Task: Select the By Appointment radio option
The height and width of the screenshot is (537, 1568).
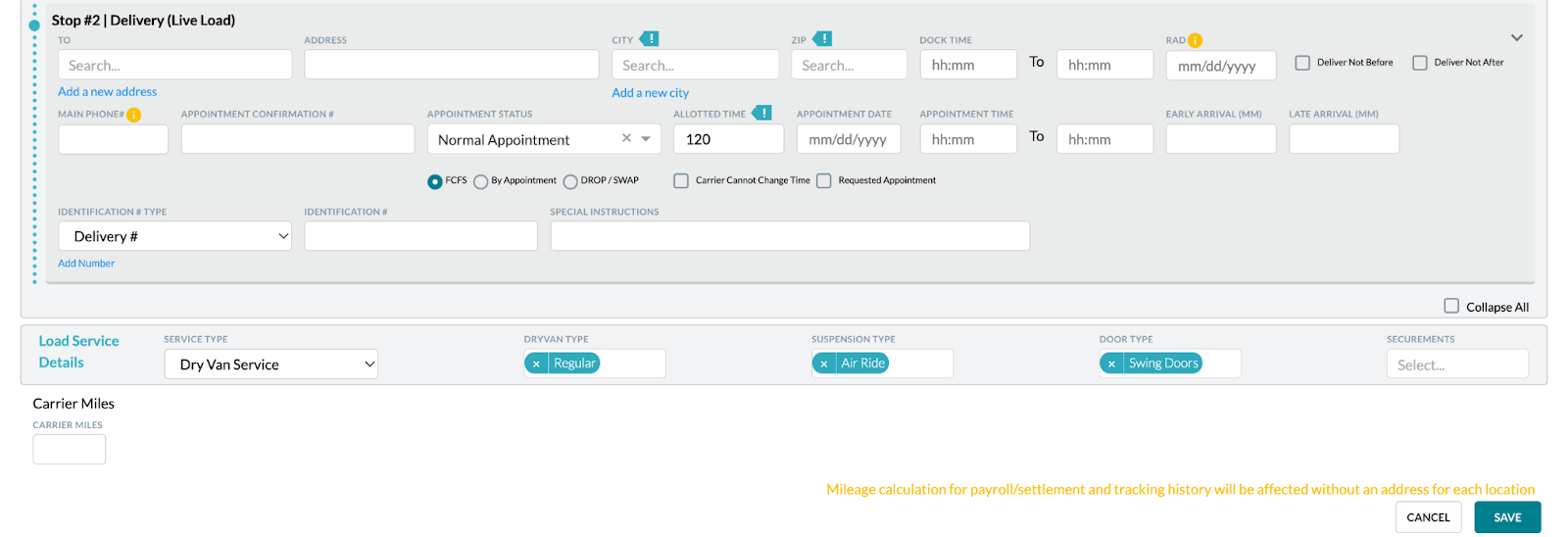Action: pyautogui.click(x=480, y=181)
